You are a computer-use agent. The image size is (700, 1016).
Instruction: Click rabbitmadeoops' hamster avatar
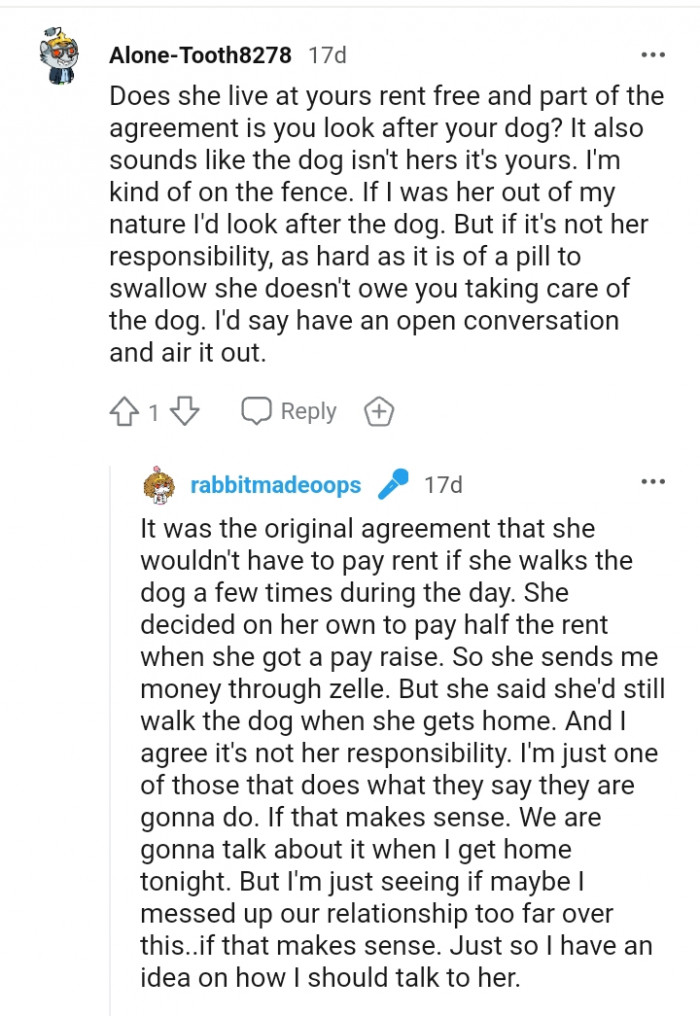160,485
